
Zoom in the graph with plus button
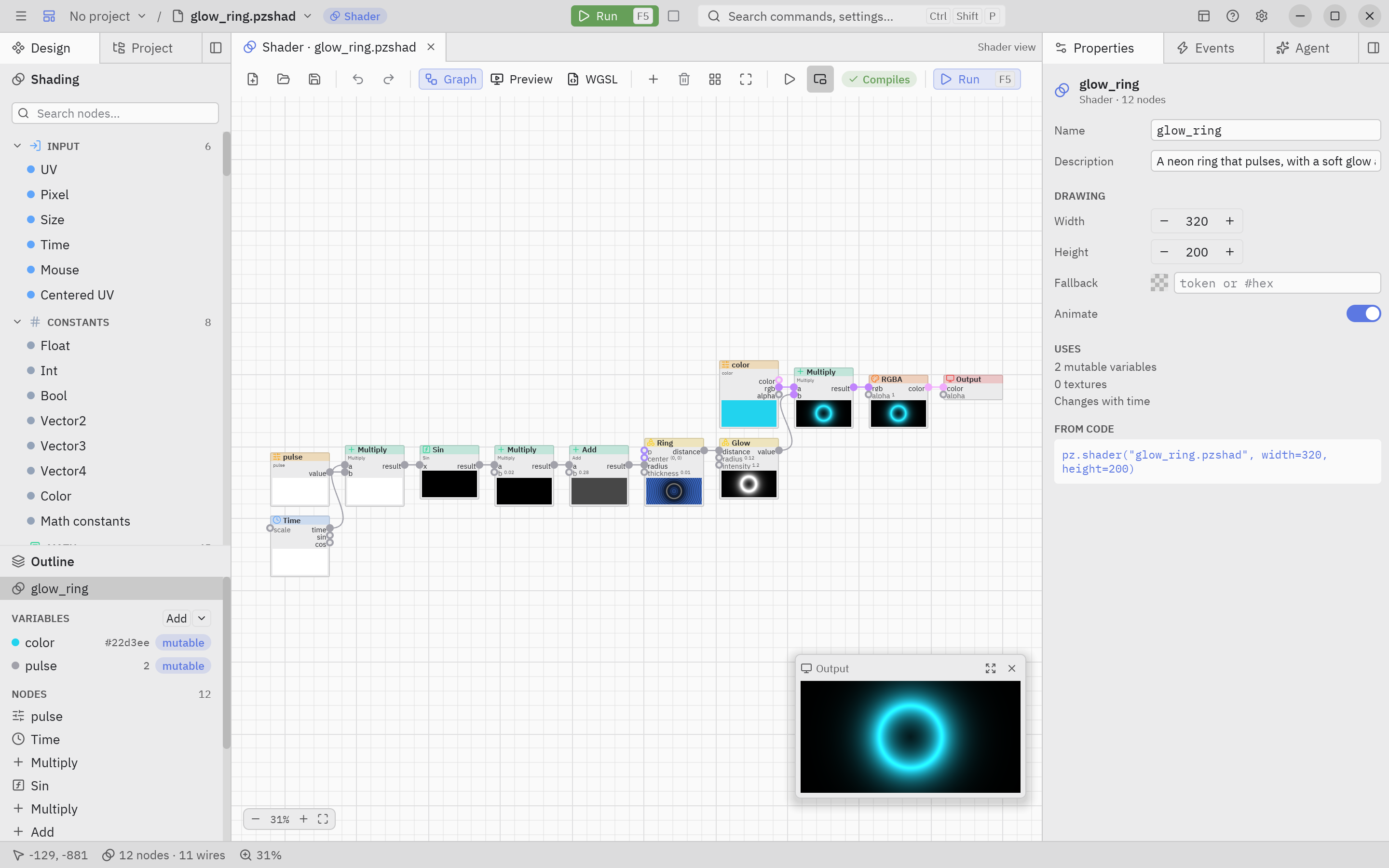click(304, 819)
